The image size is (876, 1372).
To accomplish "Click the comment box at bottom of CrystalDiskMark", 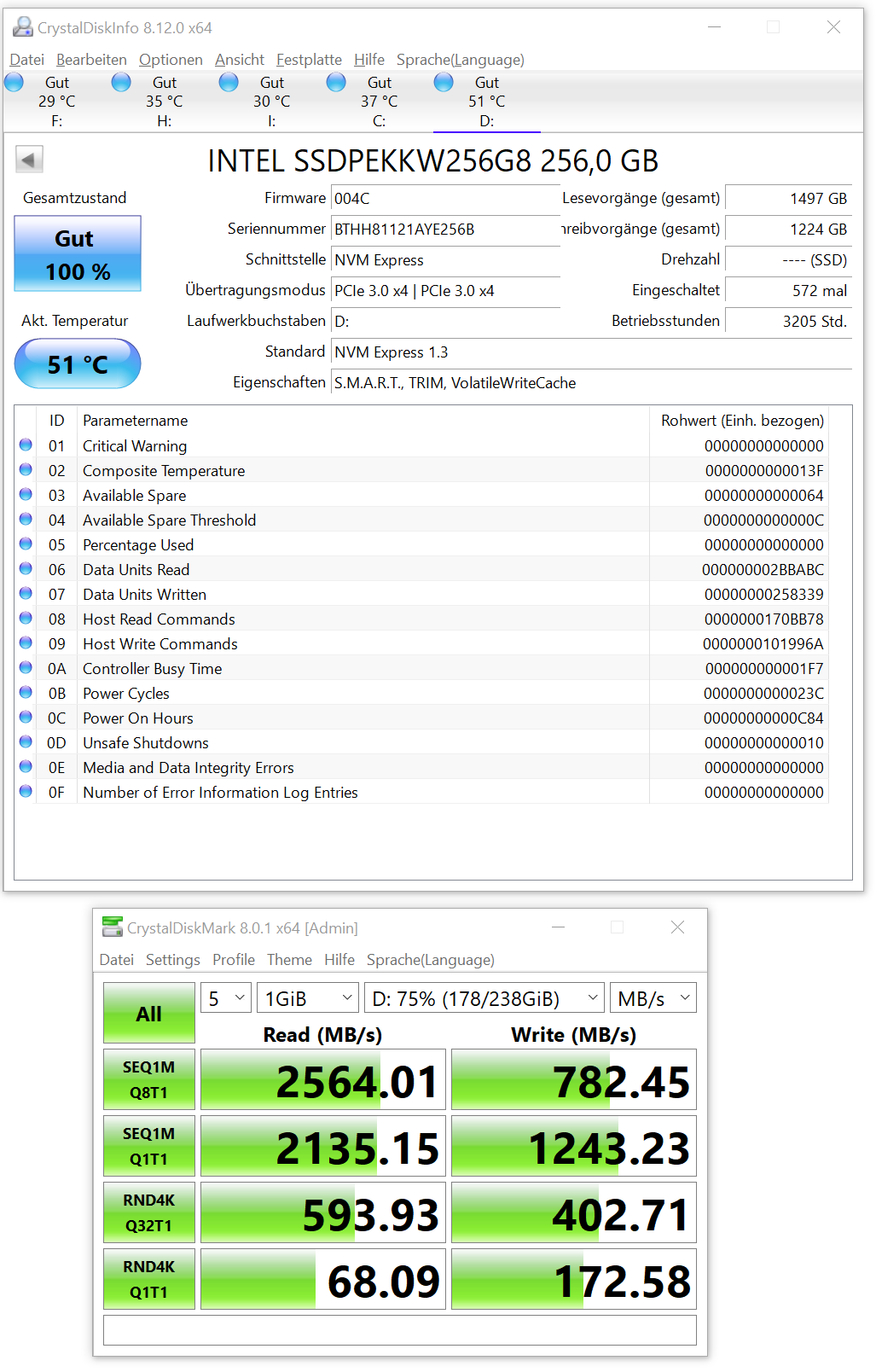I will (x=400, y=1330).
